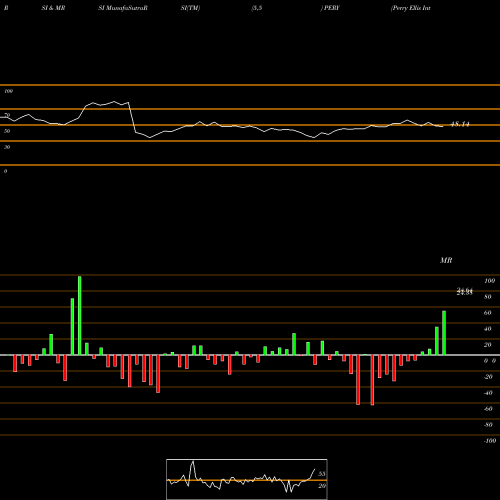This screenshot has height=500, width=500.
Task: Click the 24.64 value label in MR panel
Action: click(x=465, y=291)
